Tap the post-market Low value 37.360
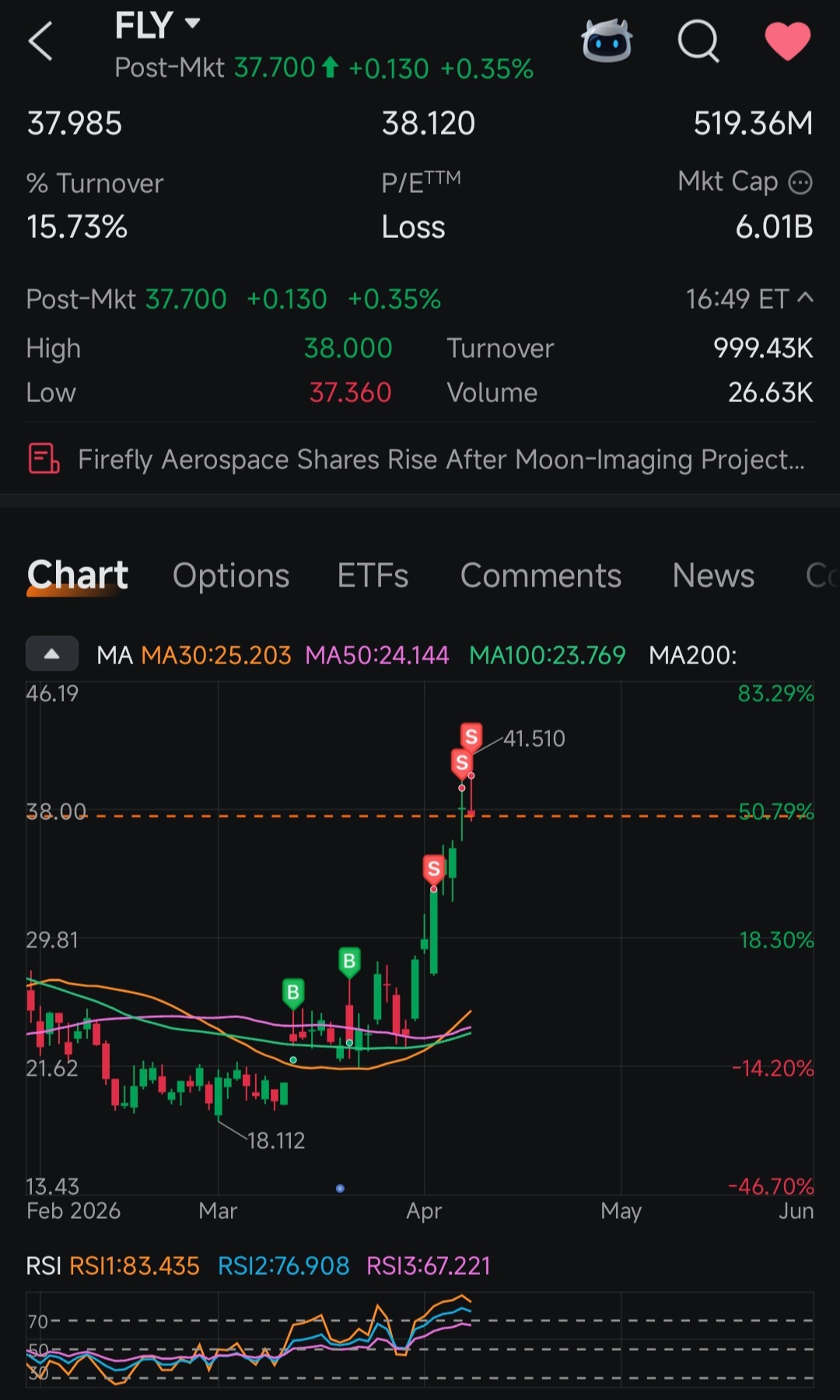The width and height of the screenshot is (840, 1400). click(x=350, y=392)
